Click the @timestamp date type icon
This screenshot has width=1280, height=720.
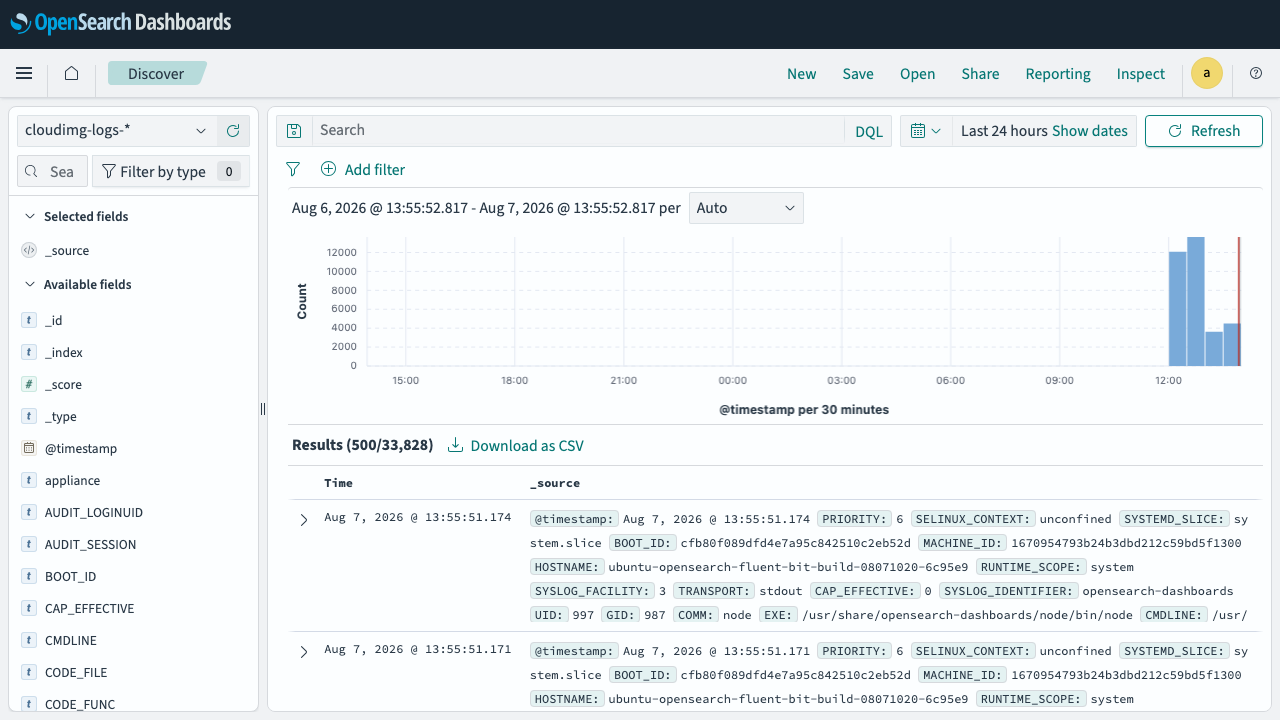coord(29,449)
